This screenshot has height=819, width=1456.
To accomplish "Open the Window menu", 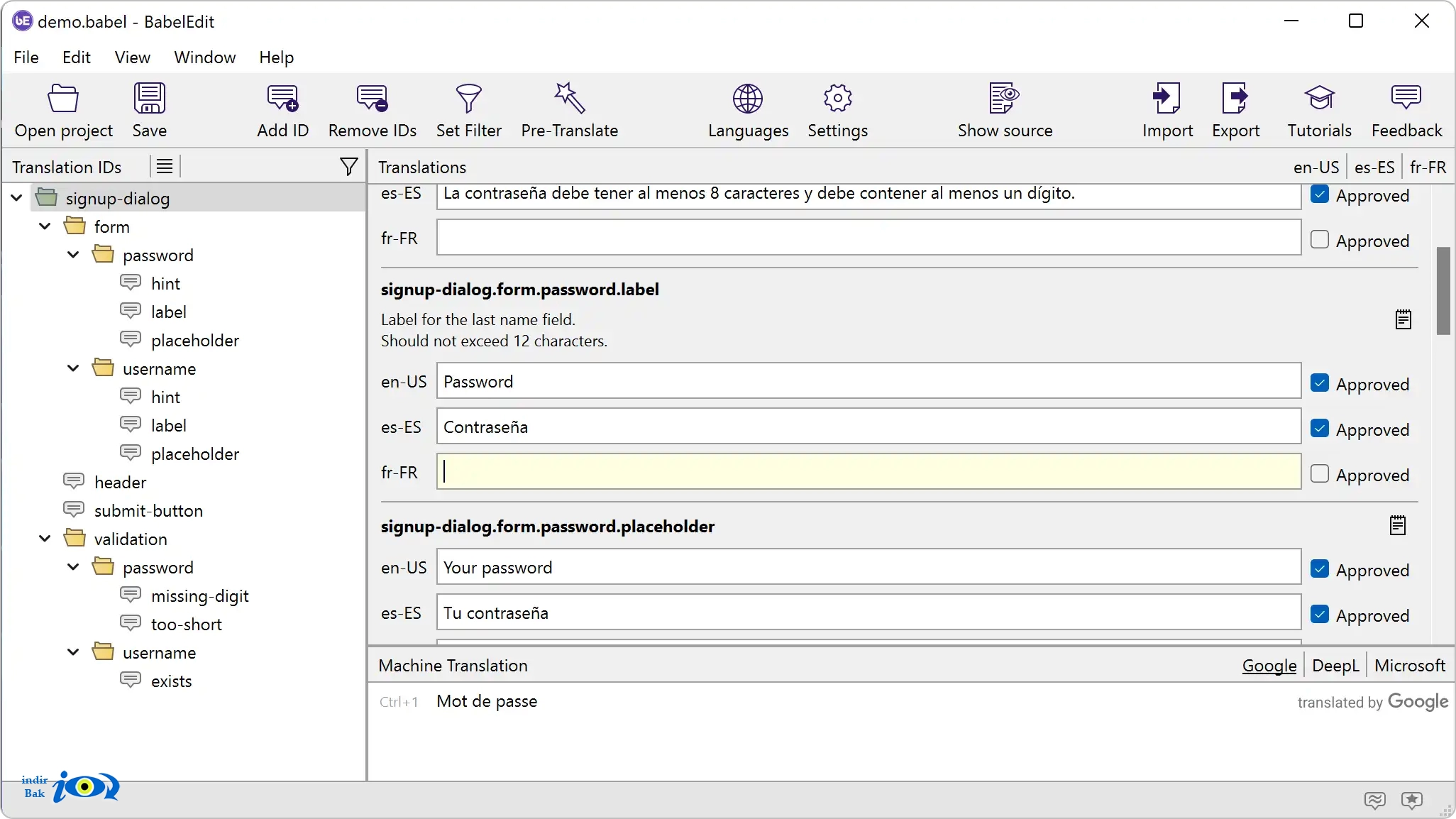I will (205, 57).
